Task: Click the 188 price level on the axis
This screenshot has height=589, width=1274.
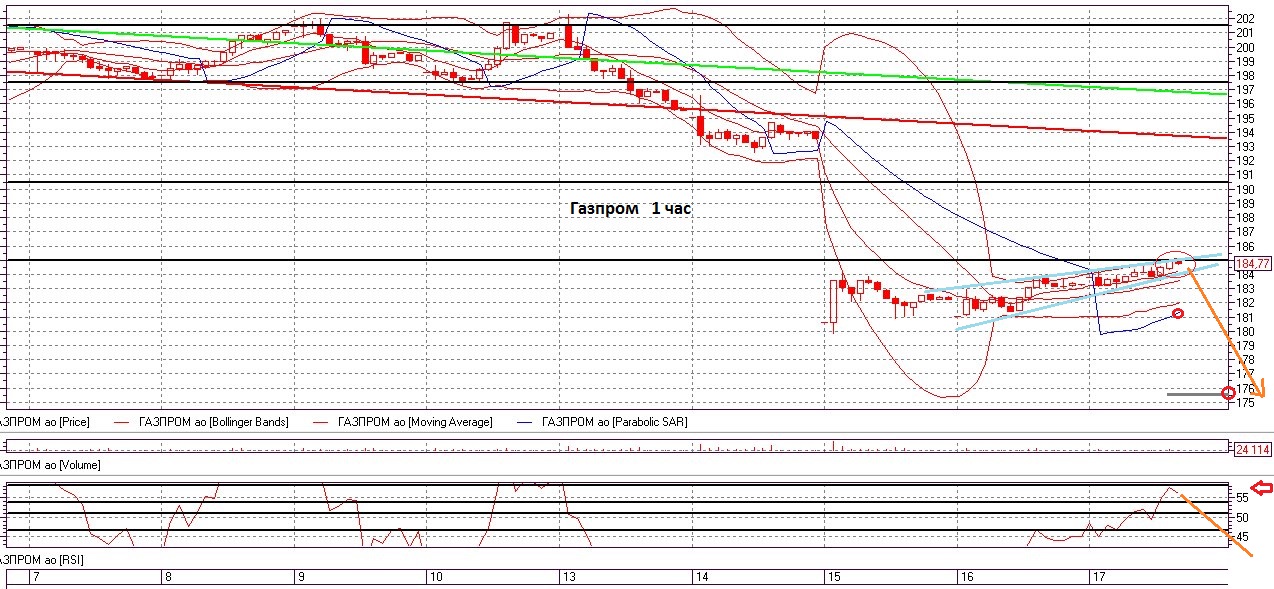Action: tap(1246, 217)
